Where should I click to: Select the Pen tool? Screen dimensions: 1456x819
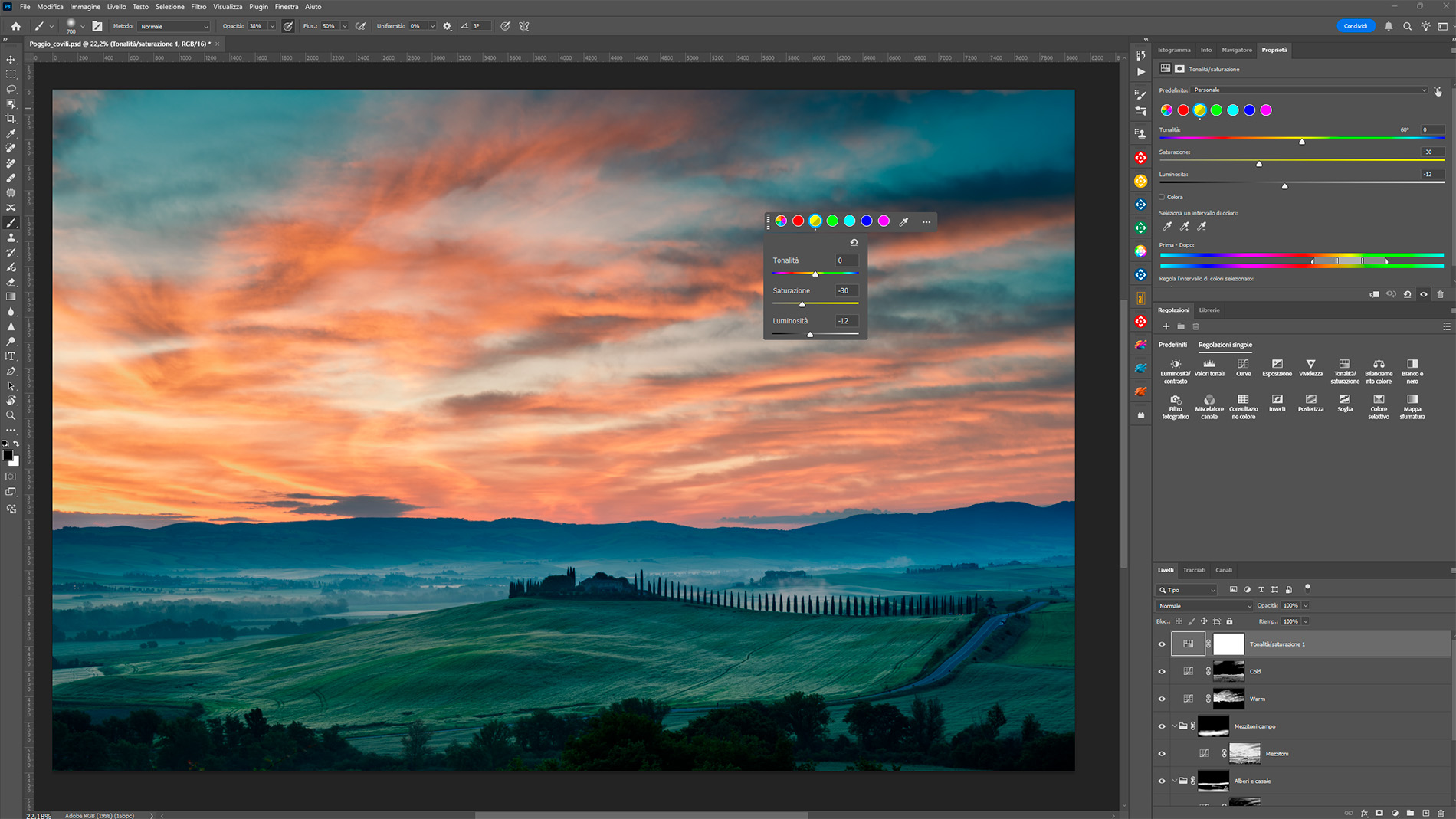coord(11,372)
